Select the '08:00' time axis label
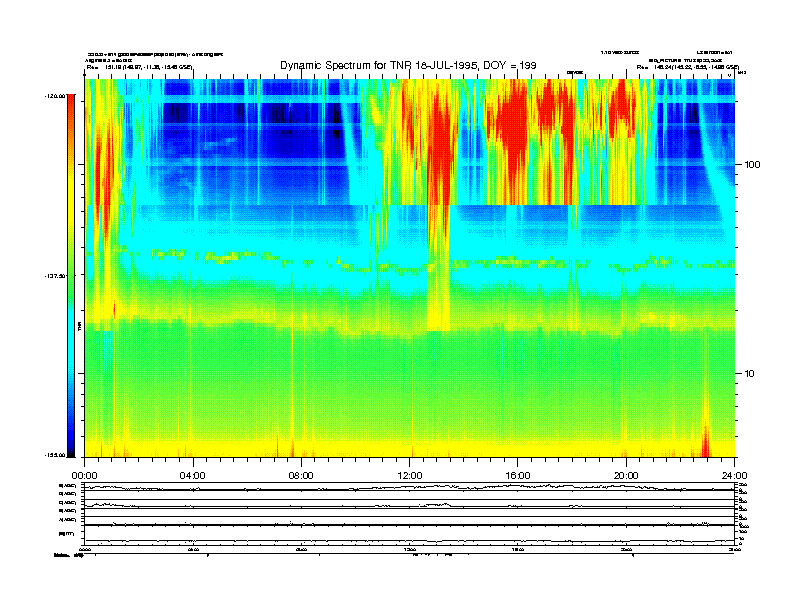Image resolution: width=792 pixels, height=612 pixels. click(x=301, y=476)
